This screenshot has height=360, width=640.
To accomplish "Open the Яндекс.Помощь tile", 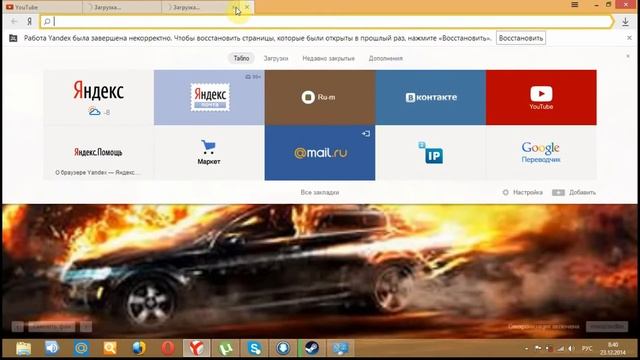I will click(x=98, y=153).
